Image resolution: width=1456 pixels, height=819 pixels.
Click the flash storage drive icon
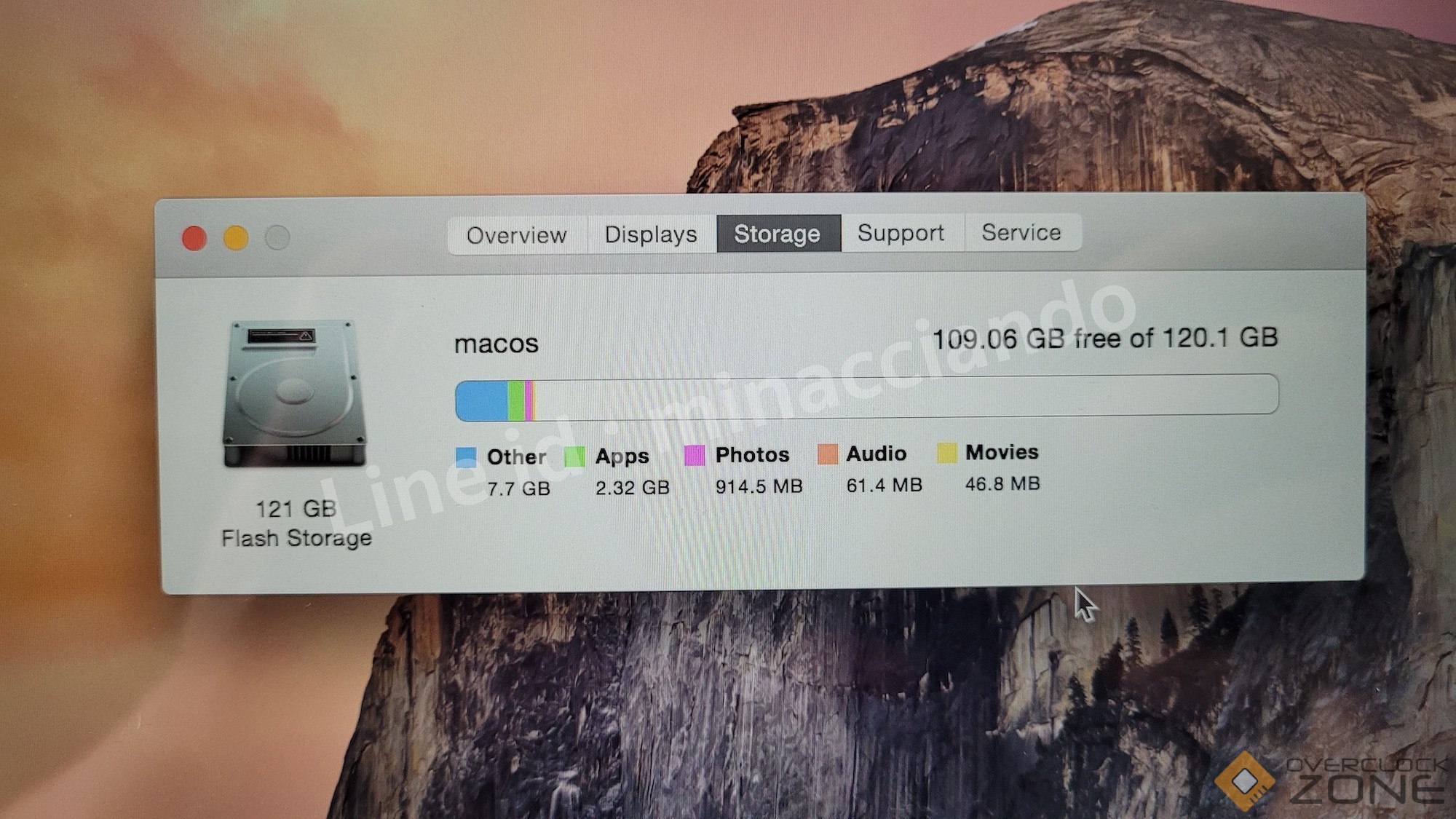pyautogui.click(x=295, y=394)
